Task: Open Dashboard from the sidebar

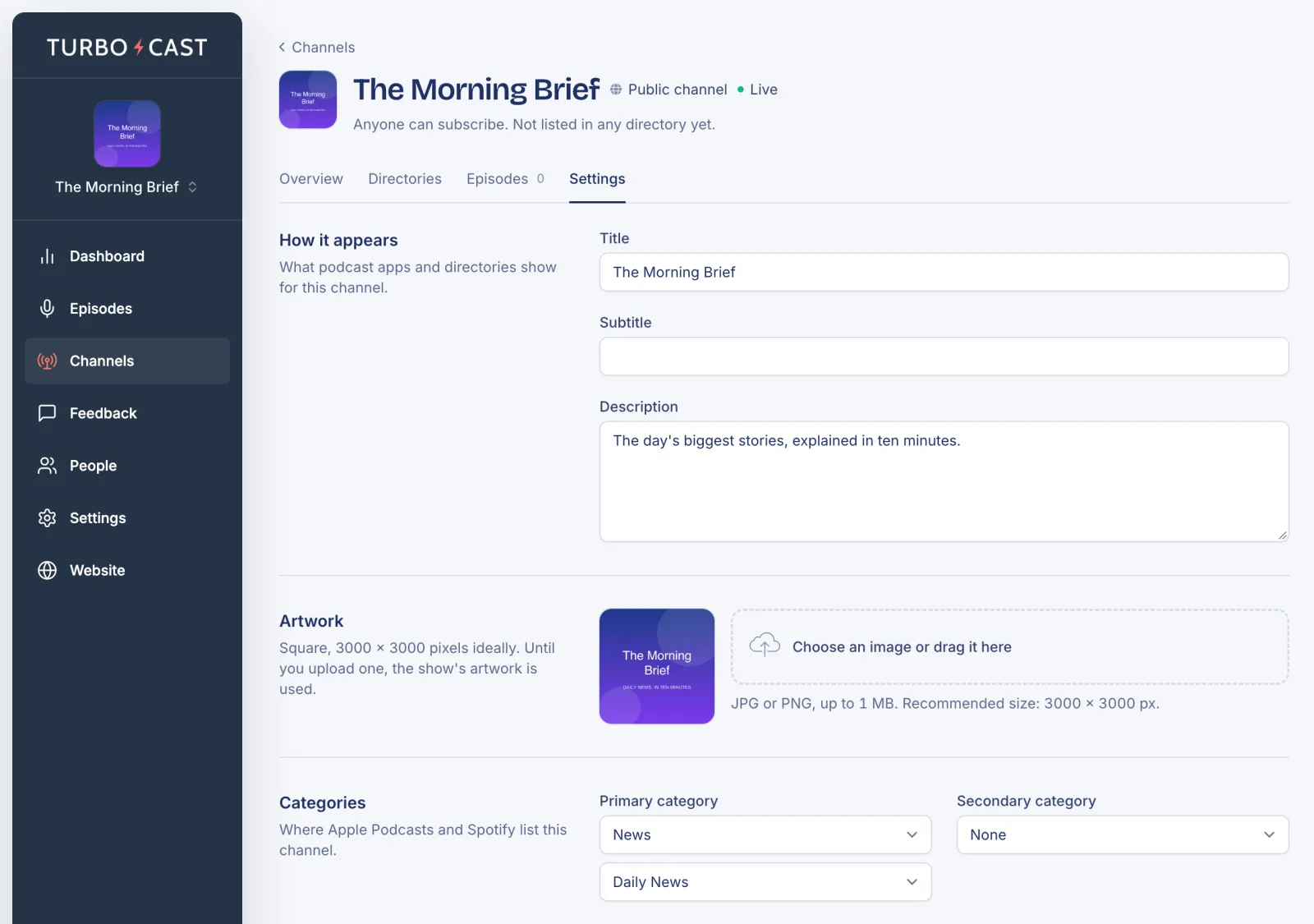Action: click(127, 256)
